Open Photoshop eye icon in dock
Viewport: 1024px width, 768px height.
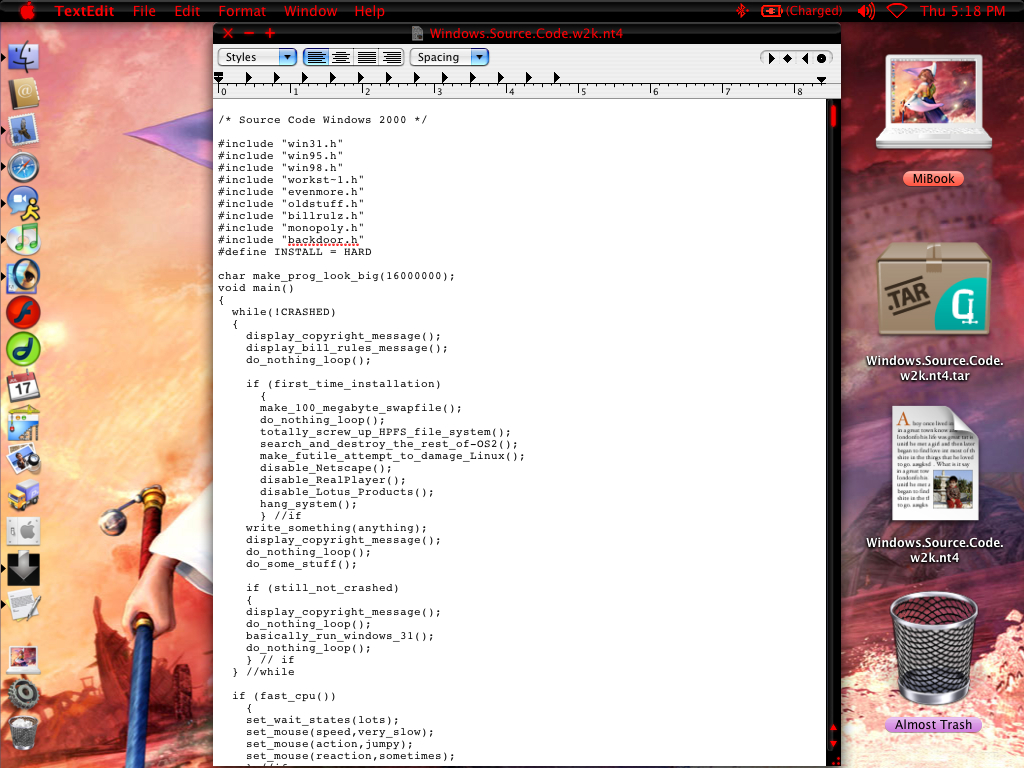click(24, 276)
